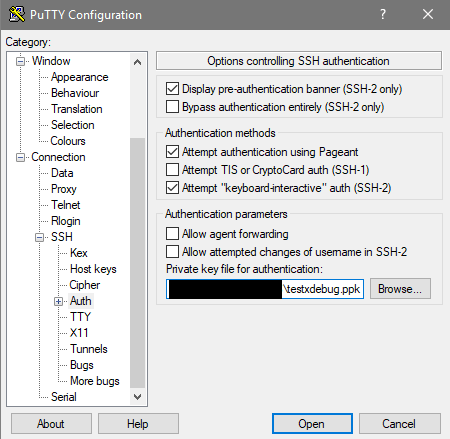
Task: Select SSH in category tree
Action: [x=62, y=237]
